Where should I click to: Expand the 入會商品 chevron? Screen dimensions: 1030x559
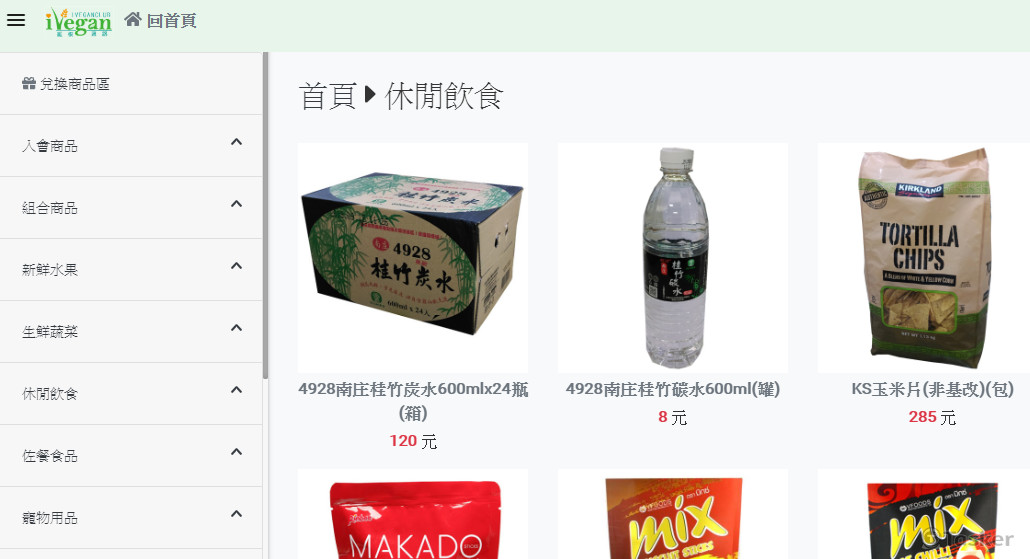[236, 142]
